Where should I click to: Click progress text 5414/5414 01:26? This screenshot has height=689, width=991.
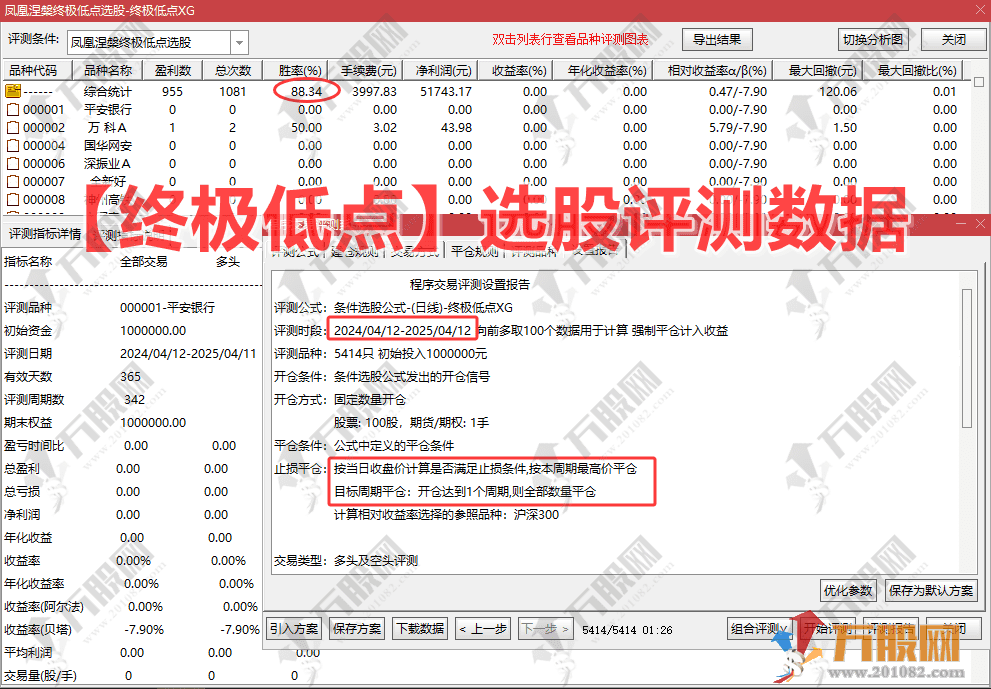[627, 630]
